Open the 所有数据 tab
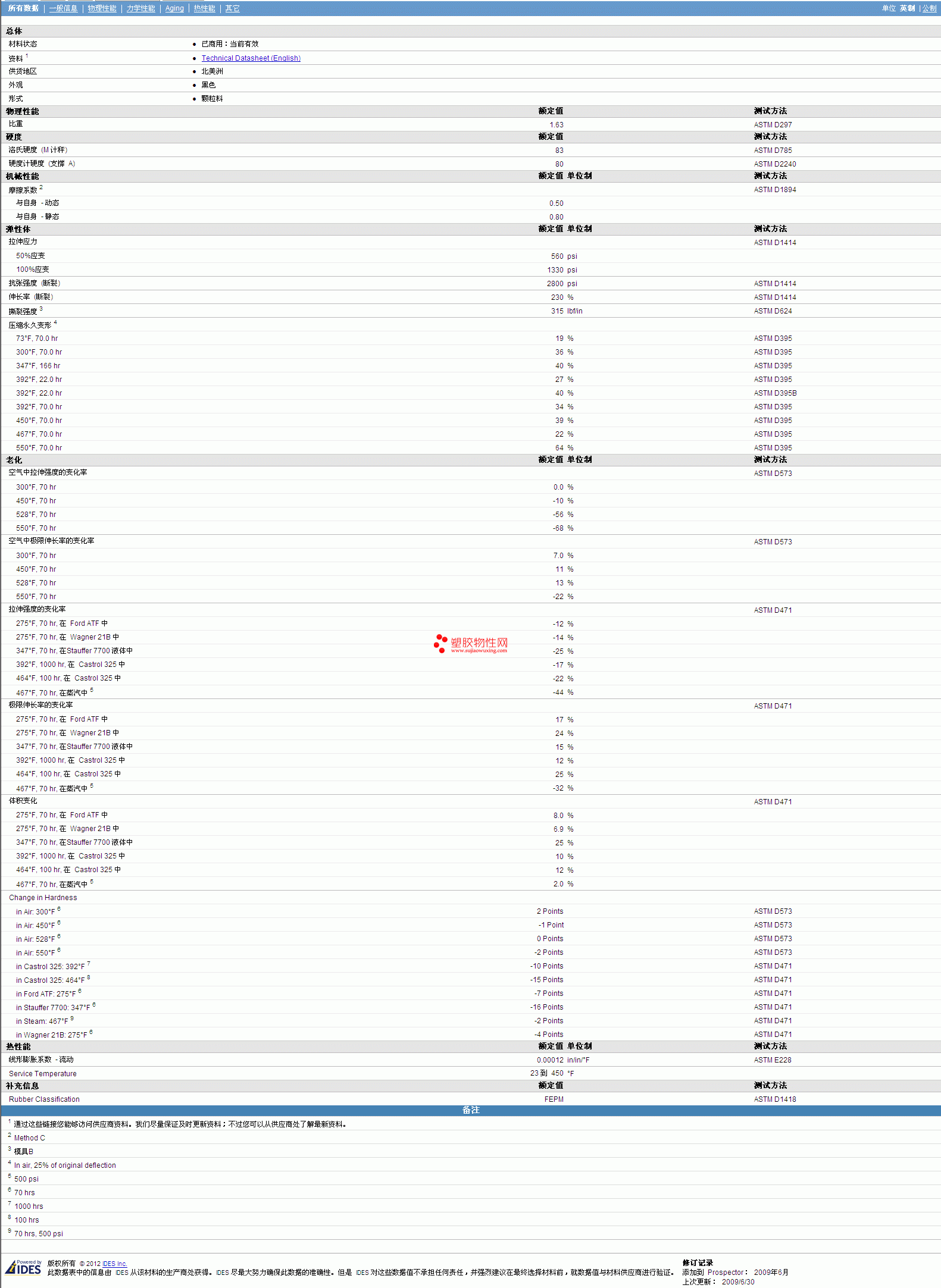Screen dimensions: 941x1288 [23, 8]
